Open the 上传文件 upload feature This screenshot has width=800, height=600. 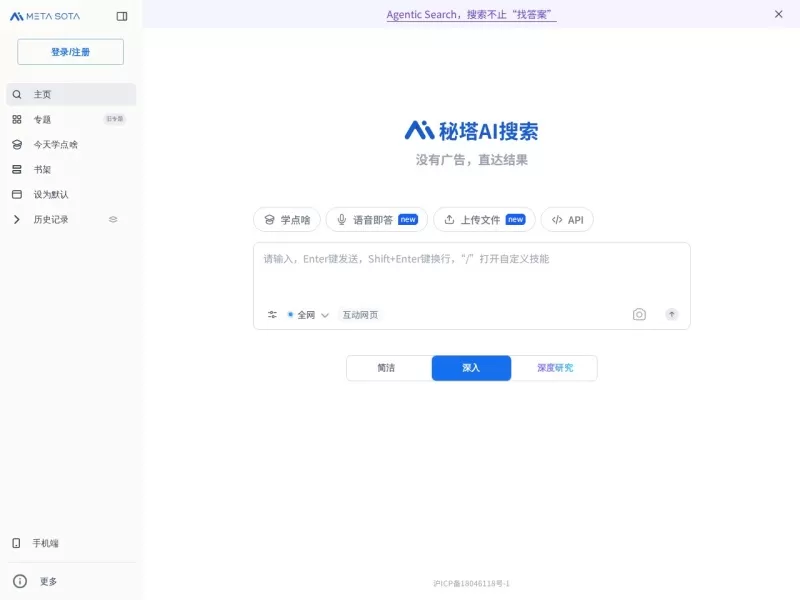click(x=451, y=219)
